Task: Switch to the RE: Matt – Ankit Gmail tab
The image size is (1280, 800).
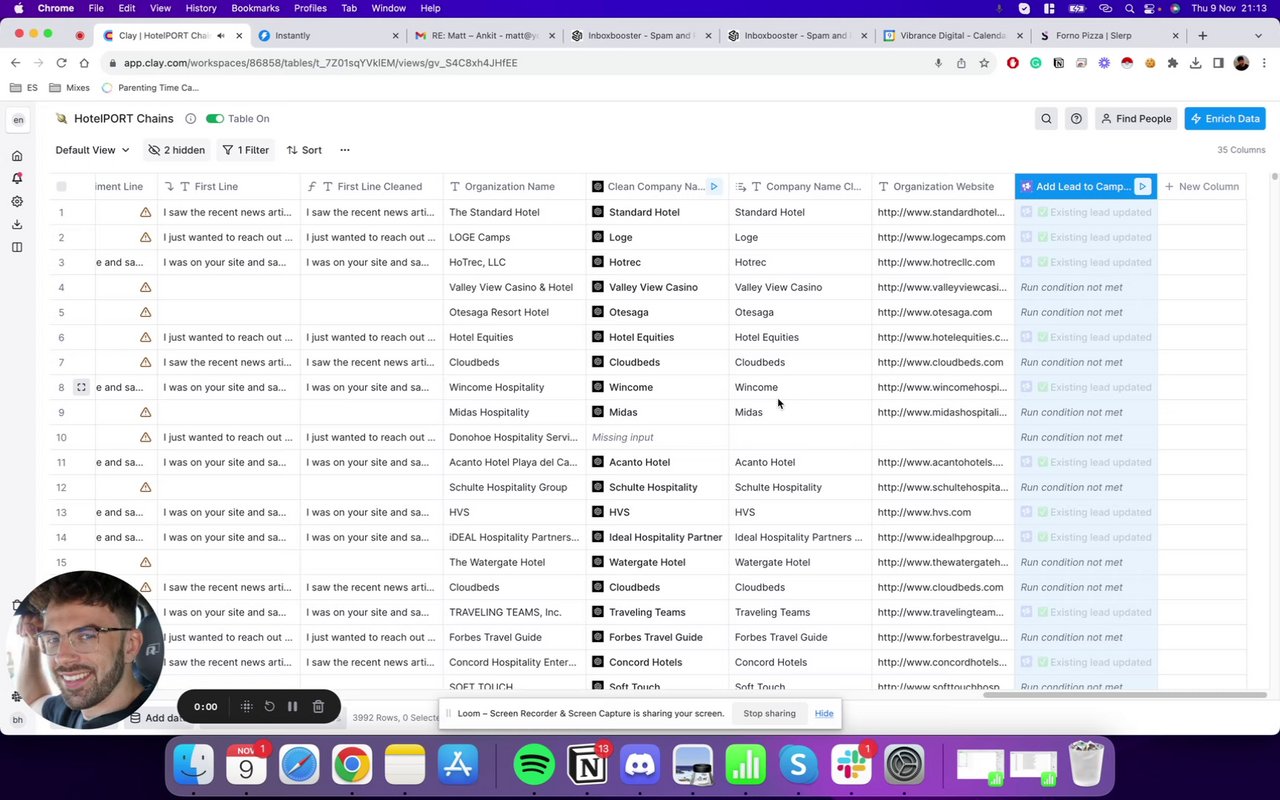Action: click(x=484, y=35)
